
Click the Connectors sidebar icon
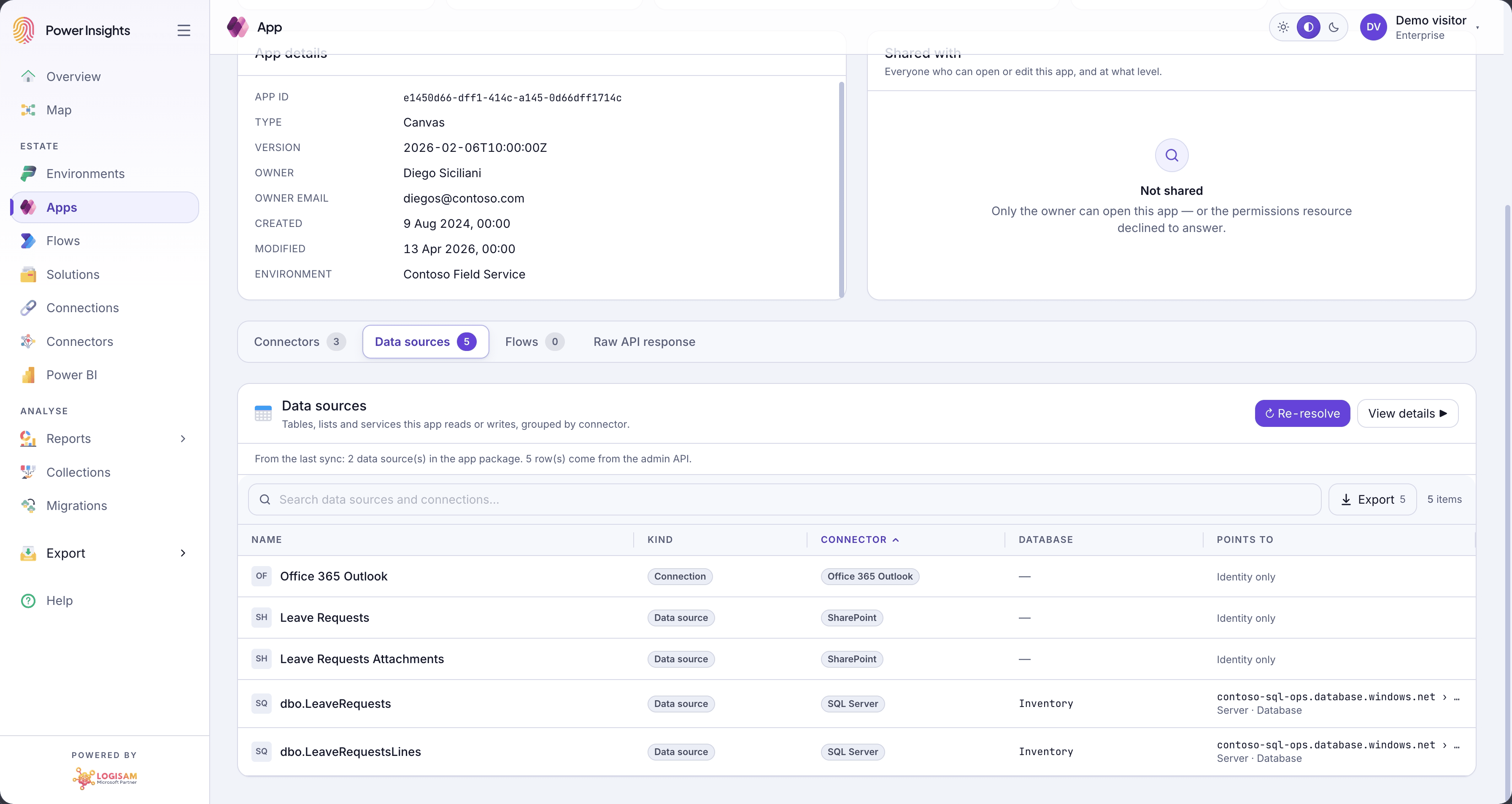[x=28, y=341]
